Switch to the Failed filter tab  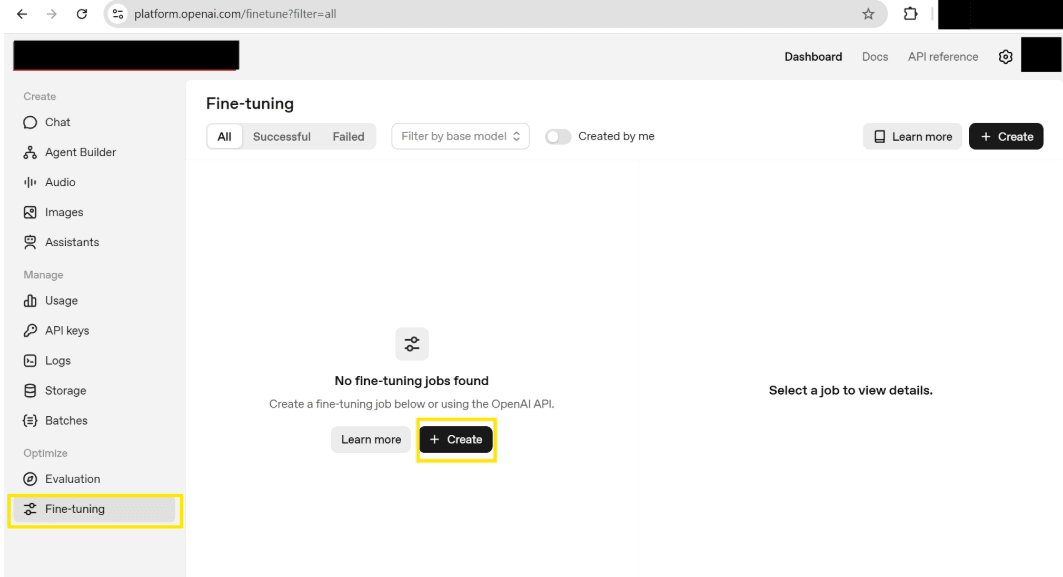348,137
